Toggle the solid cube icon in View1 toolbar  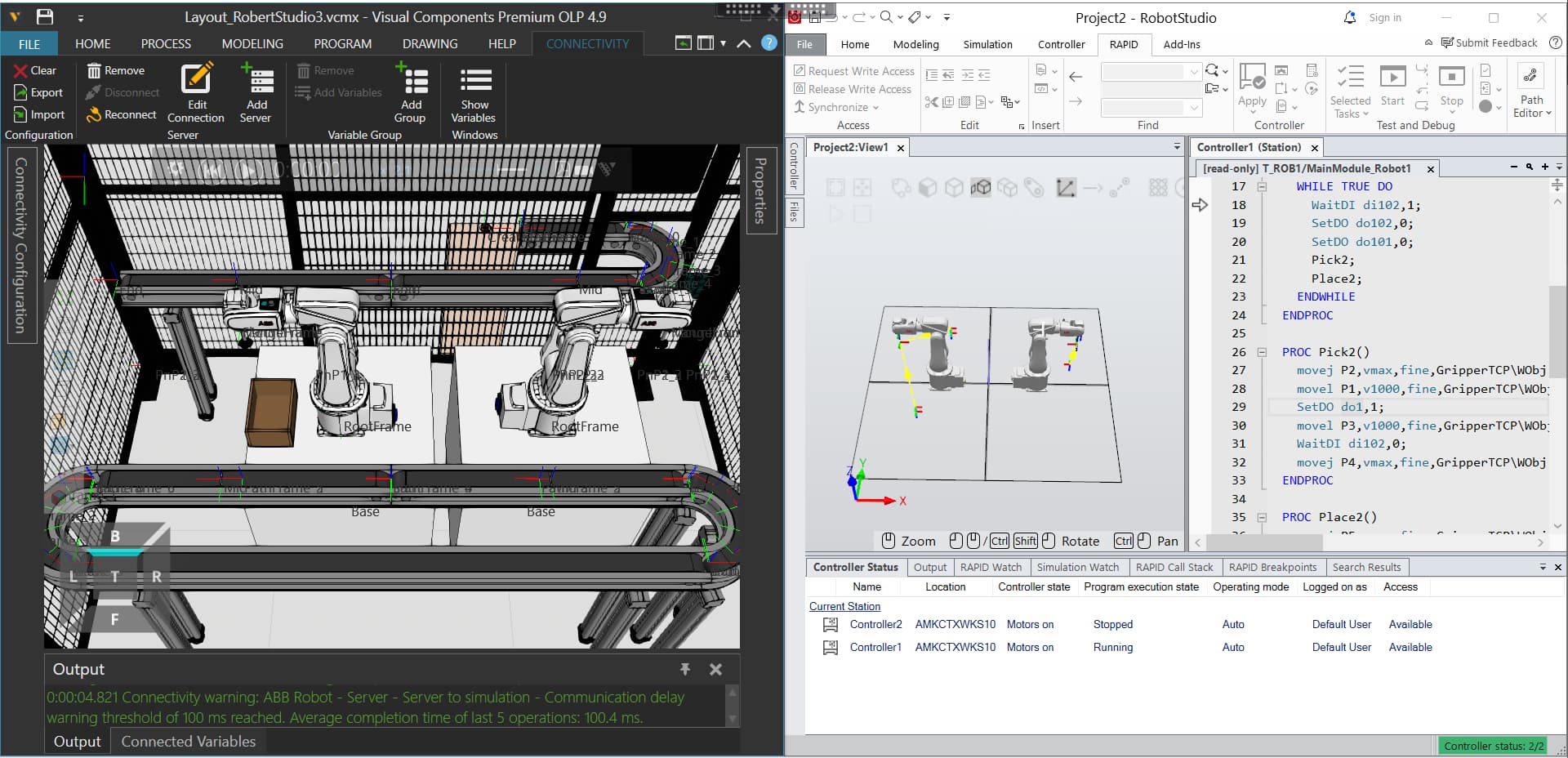(x=928, y=188)
